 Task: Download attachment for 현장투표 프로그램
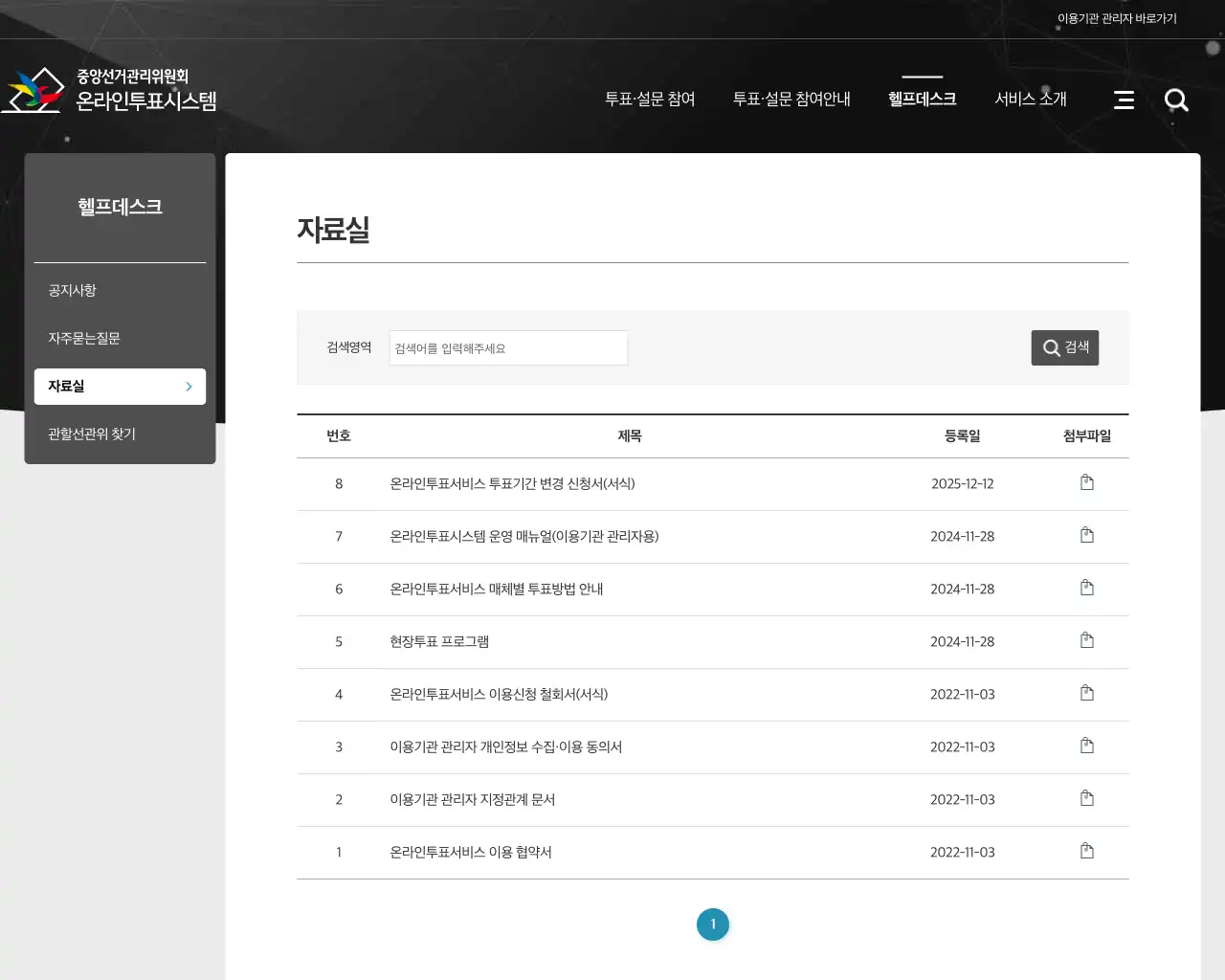click(1086, 641)
